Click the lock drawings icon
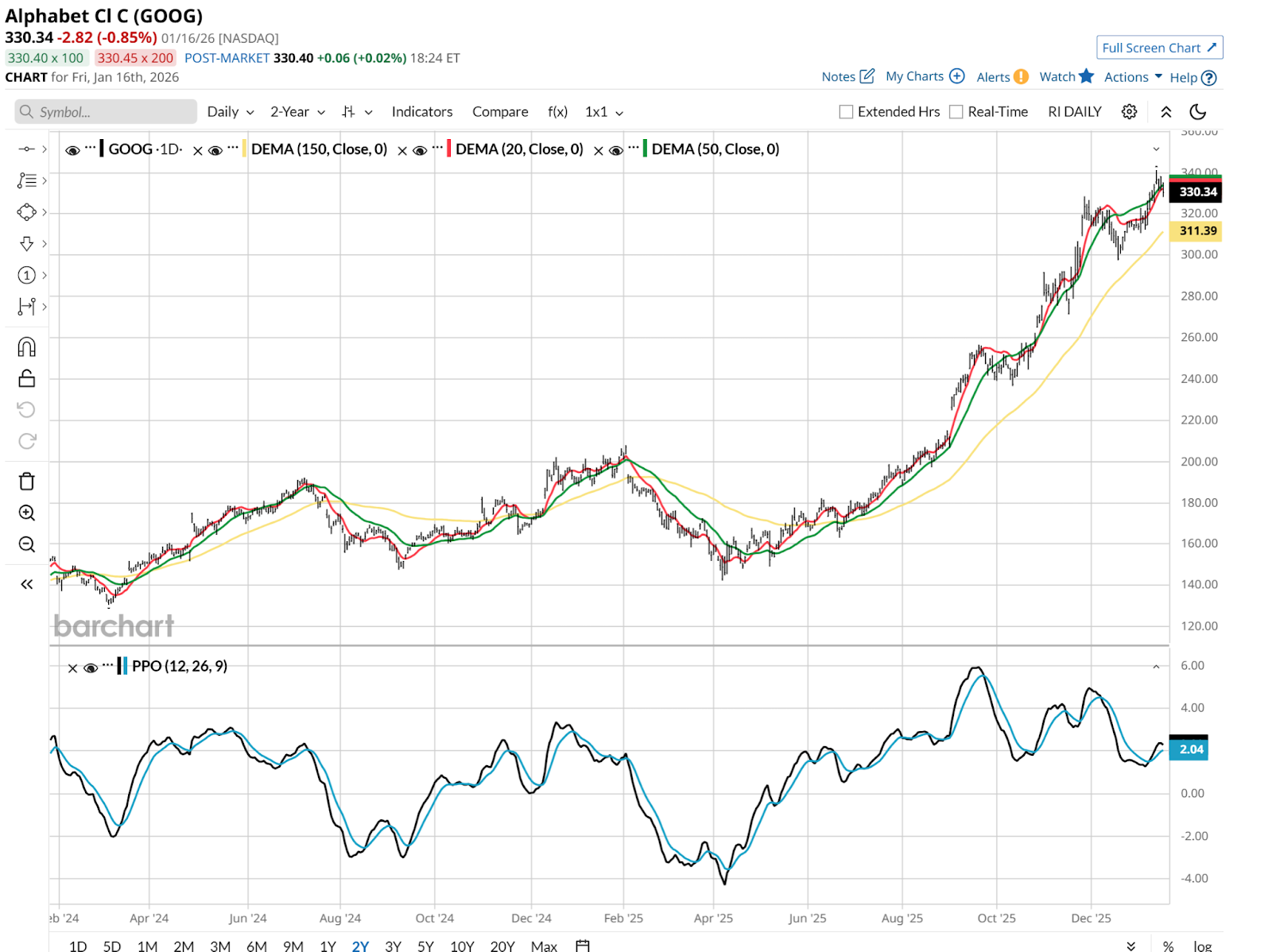The image size is (1272, 952). click(x=26, y=378)
